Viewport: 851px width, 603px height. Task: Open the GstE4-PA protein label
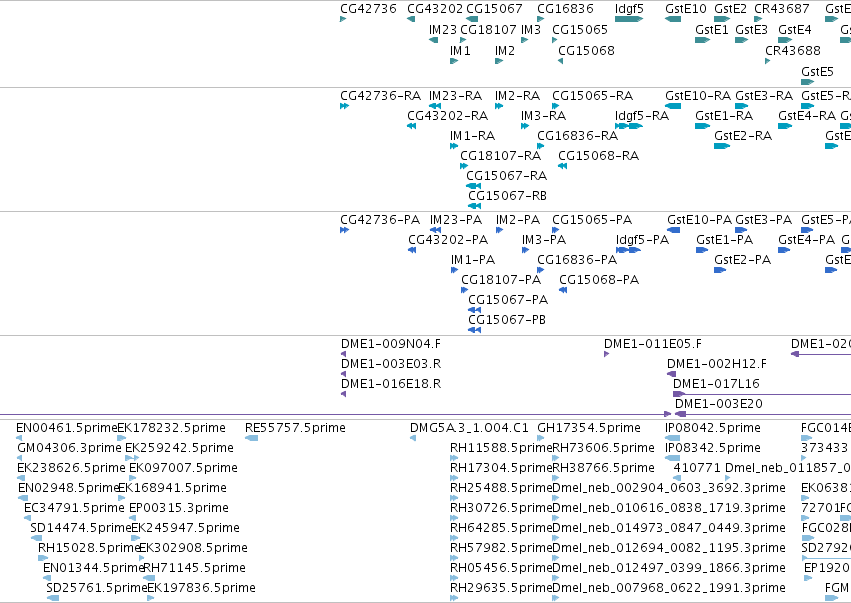click(806, 240)
